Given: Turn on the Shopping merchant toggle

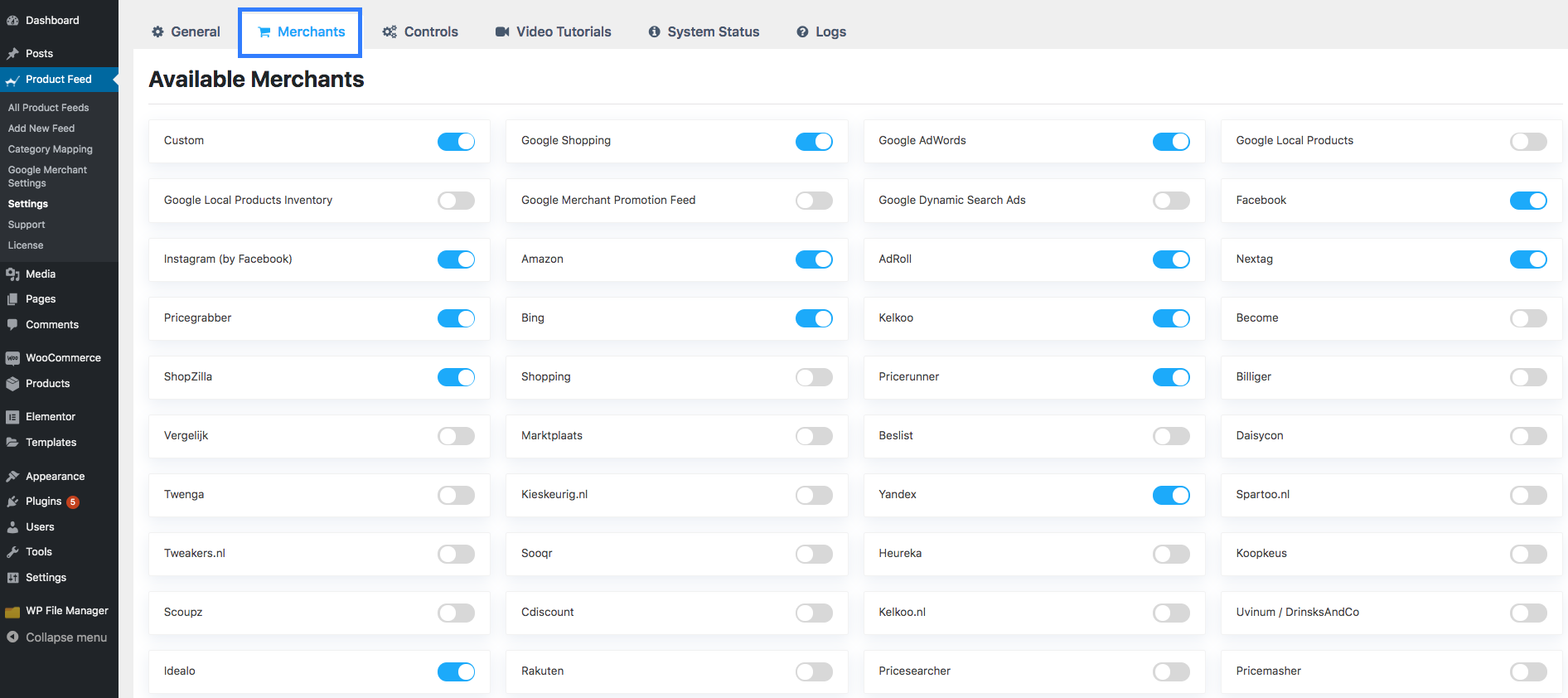Looking at the screenshot, I should click(x=814, y=377).
